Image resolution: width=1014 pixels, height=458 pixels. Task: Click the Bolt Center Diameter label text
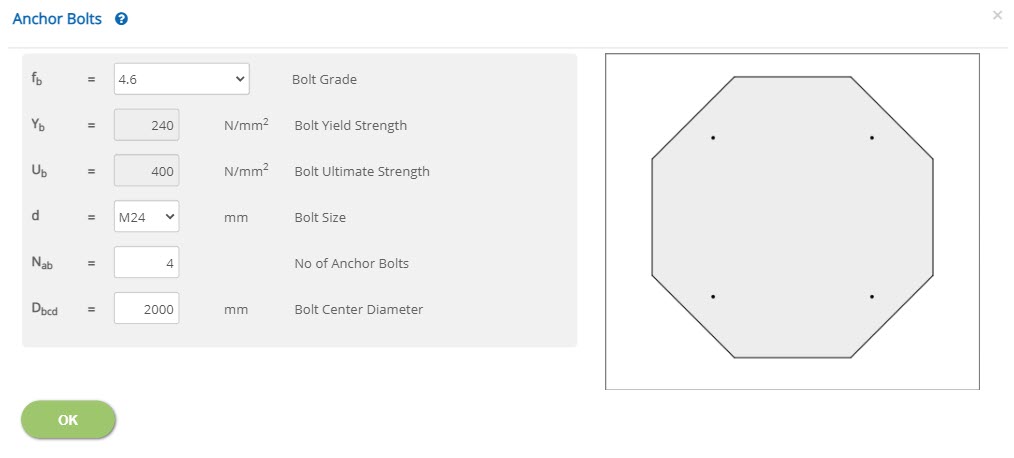click(358, 309)
